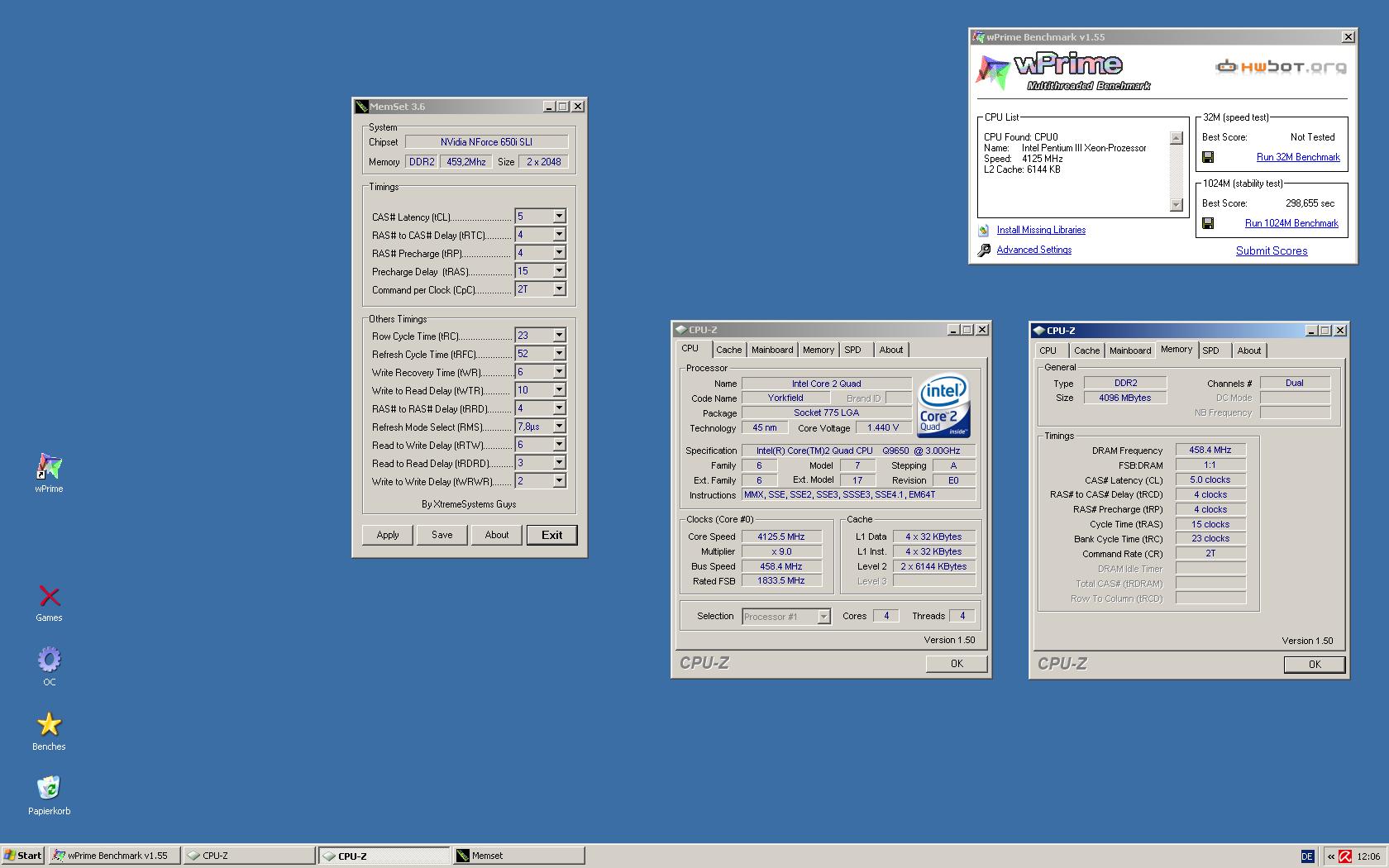The width and height of the screenshot is (1389, 868).
Task: Open Row Cycle Time (tRC) dropdown
Action: [x=559, y=336]
